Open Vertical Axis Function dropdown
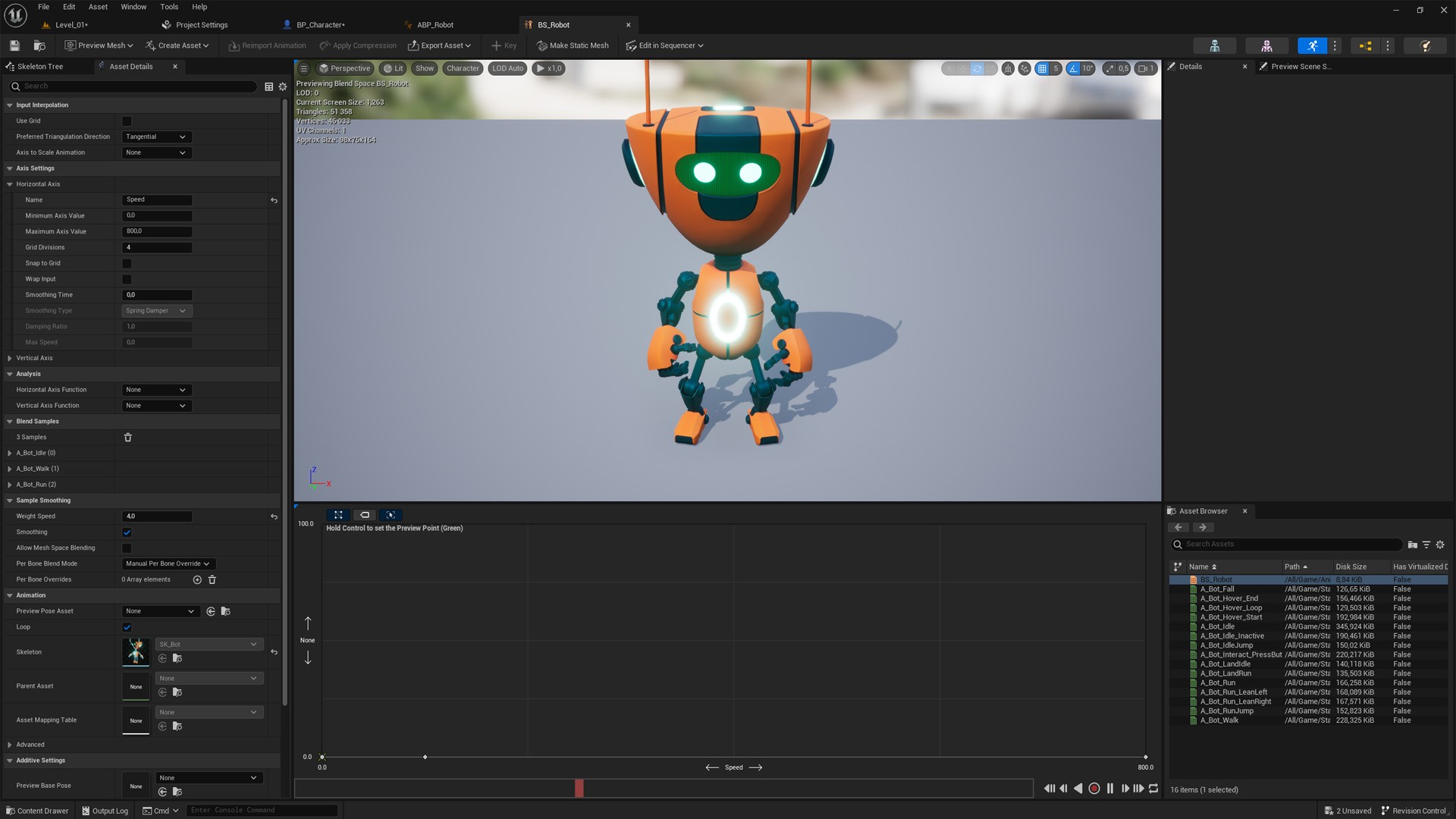Image resolution: width=1456 pixels, height=819 pixels. click(155, 406)
